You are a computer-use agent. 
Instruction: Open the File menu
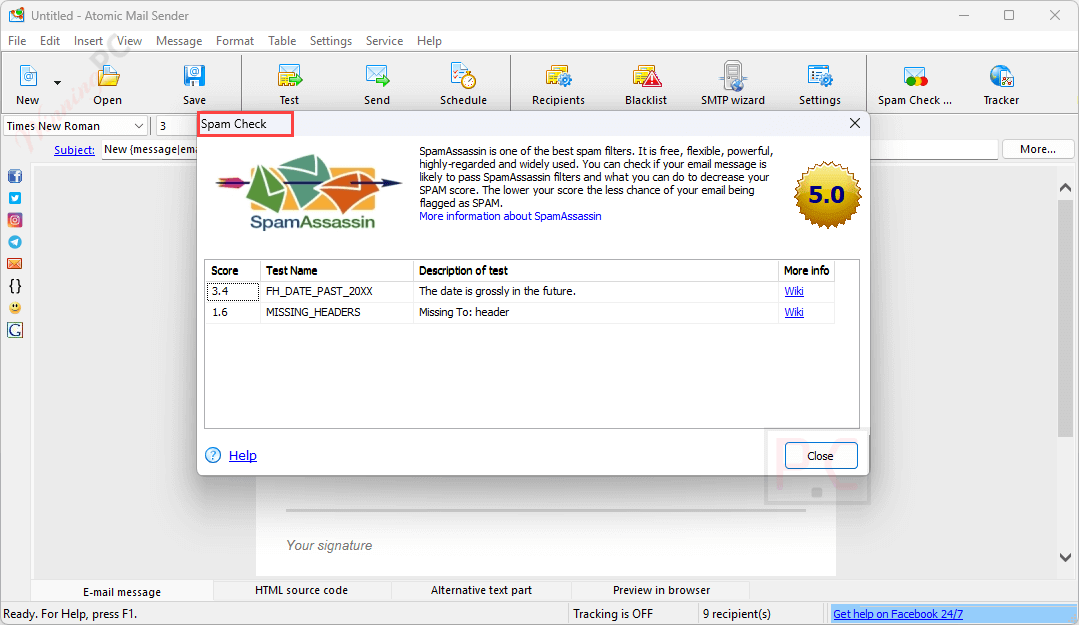17,41
